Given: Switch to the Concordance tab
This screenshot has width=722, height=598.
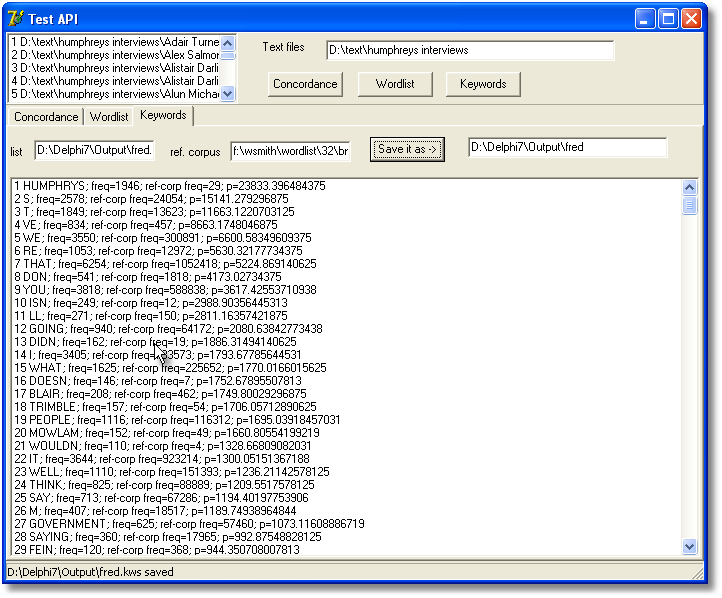Looking at the screenshot, I should click(46, 117).
